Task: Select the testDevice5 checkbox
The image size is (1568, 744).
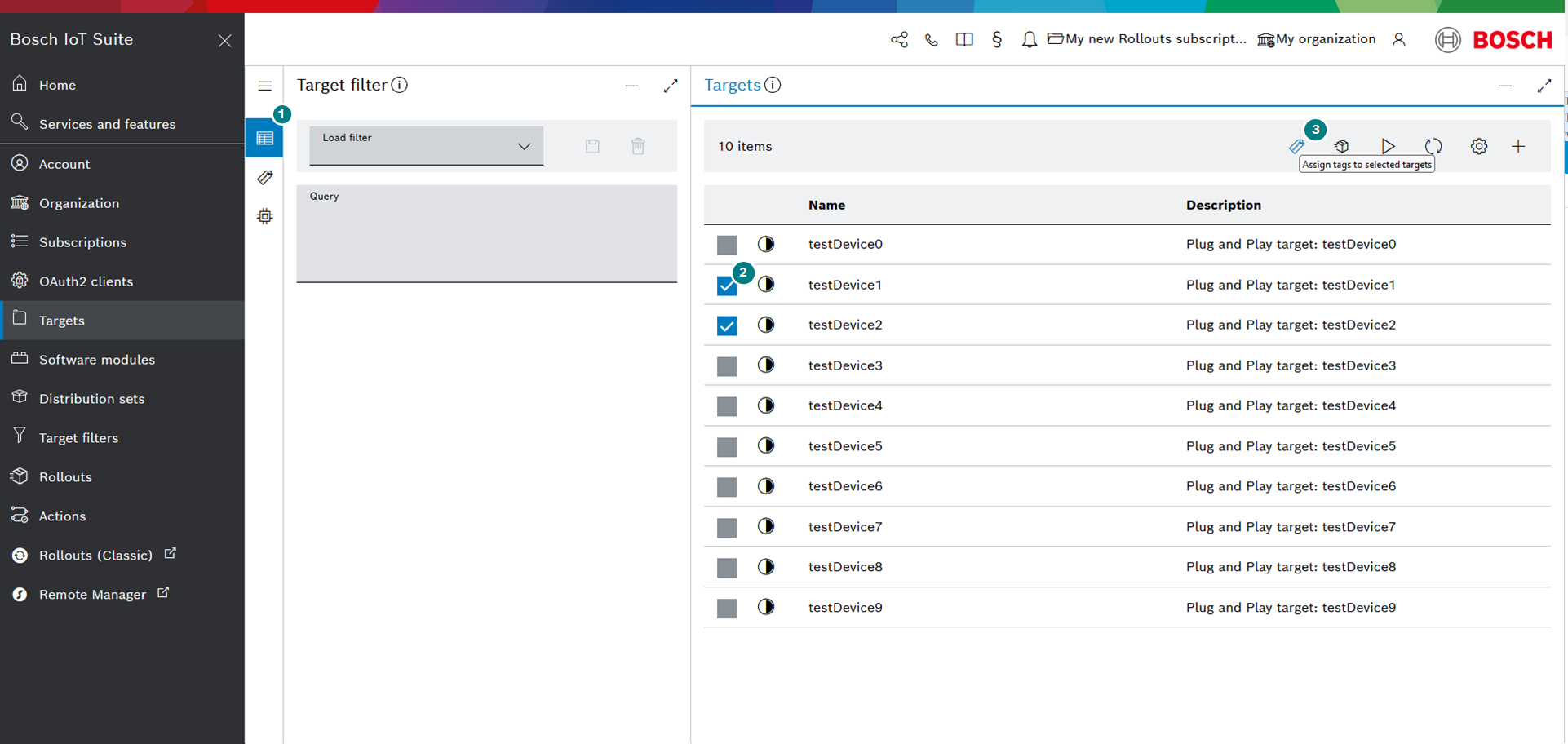Action: click(x=727, y=447)
